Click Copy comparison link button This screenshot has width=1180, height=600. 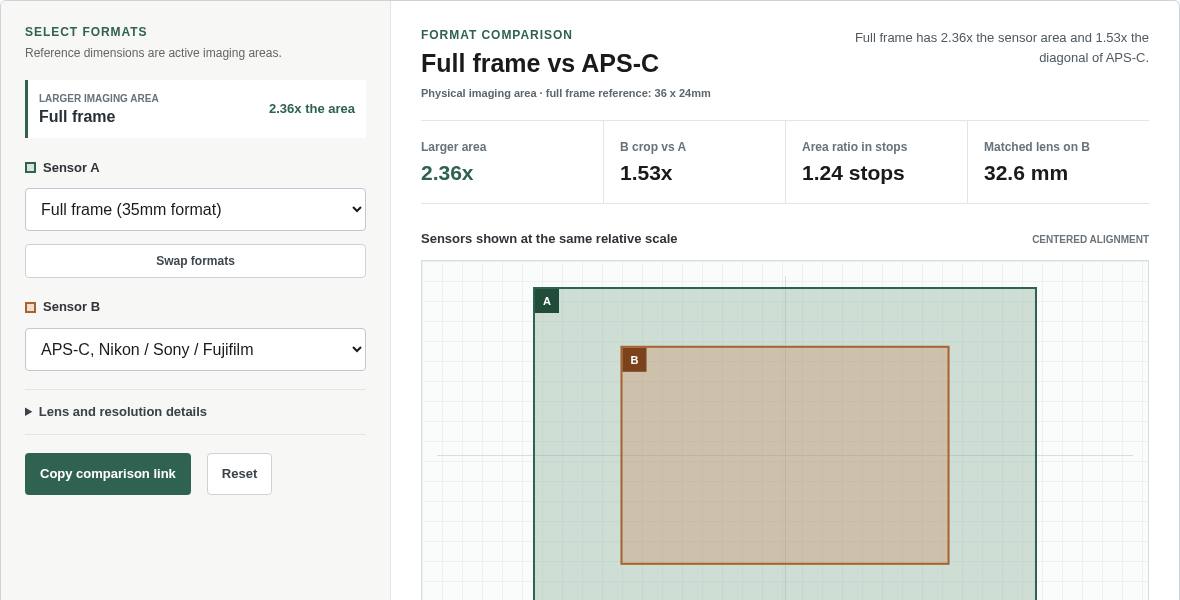click(108, 474)
